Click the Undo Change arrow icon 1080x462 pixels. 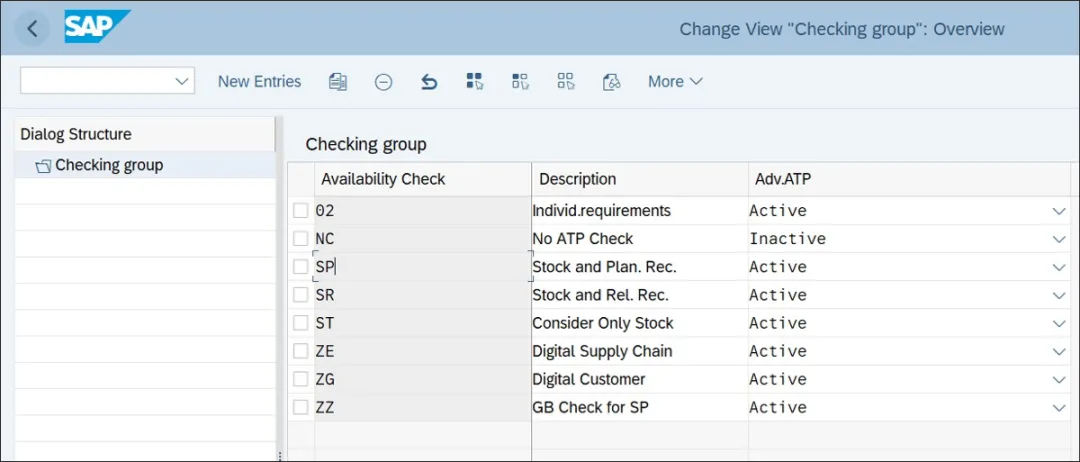[x=429, y=82]
